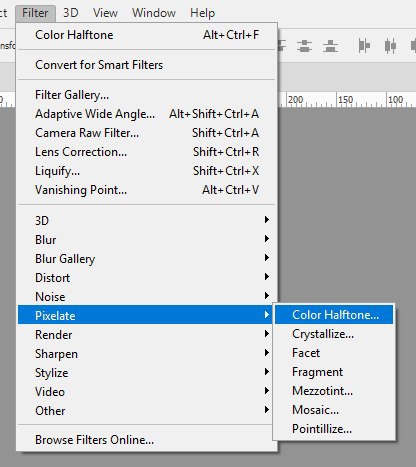Click the ruler at the 150 mark
This screenshot has height=467, width=416.
[345, 100]
